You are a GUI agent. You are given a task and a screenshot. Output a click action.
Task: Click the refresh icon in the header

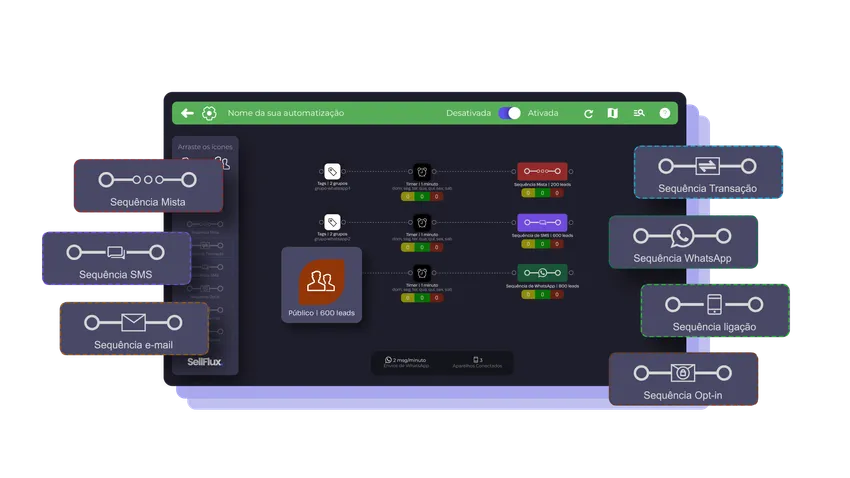point(588,113)
